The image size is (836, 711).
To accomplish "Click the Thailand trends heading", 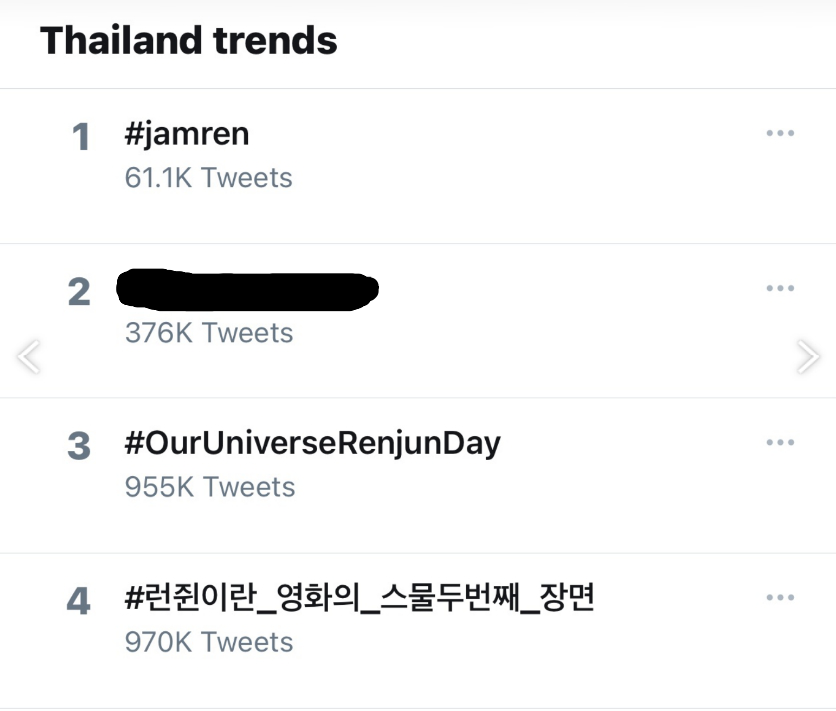I will click(x=188, y=41).
